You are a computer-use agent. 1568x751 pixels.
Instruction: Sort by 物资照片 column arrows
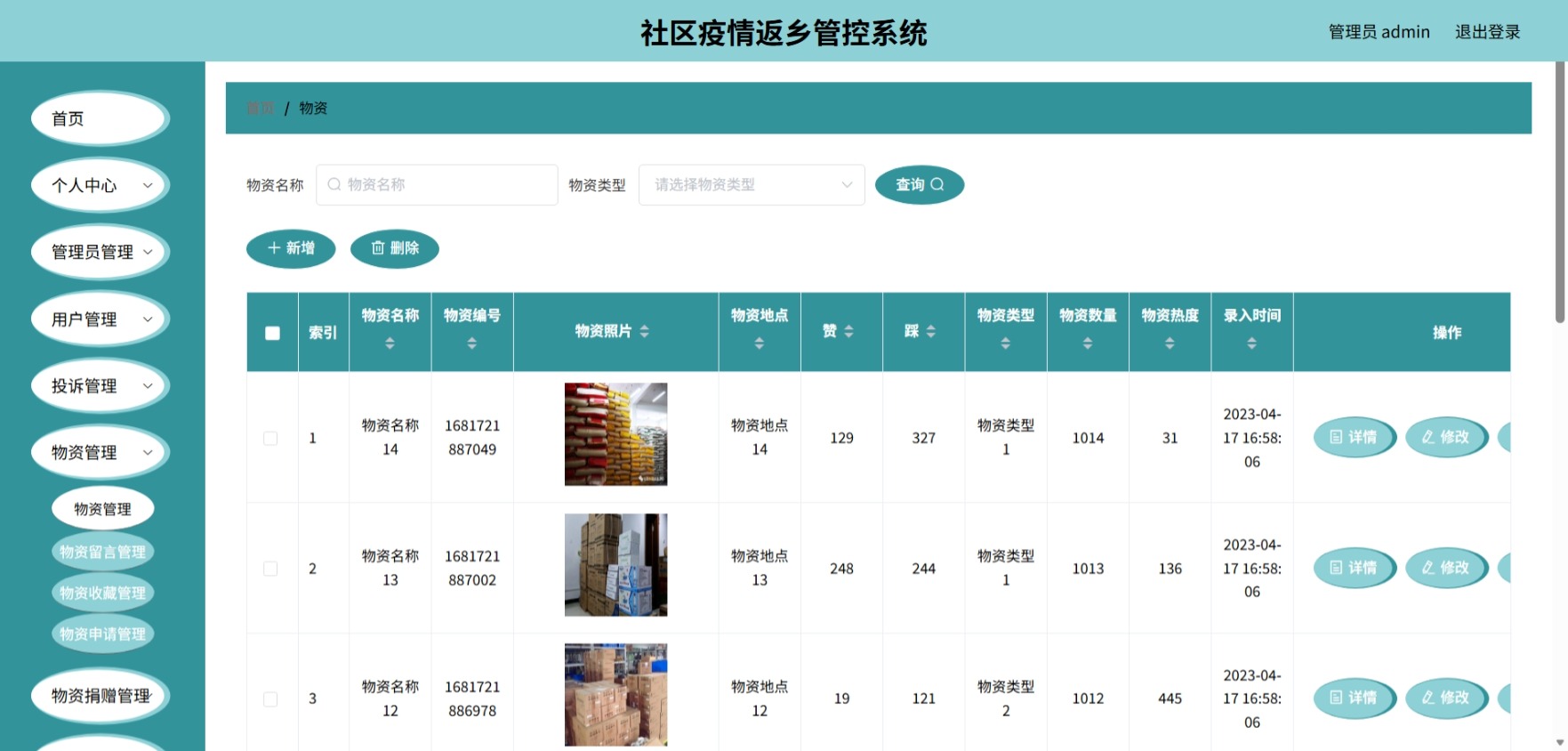click(x=645, y=331)
